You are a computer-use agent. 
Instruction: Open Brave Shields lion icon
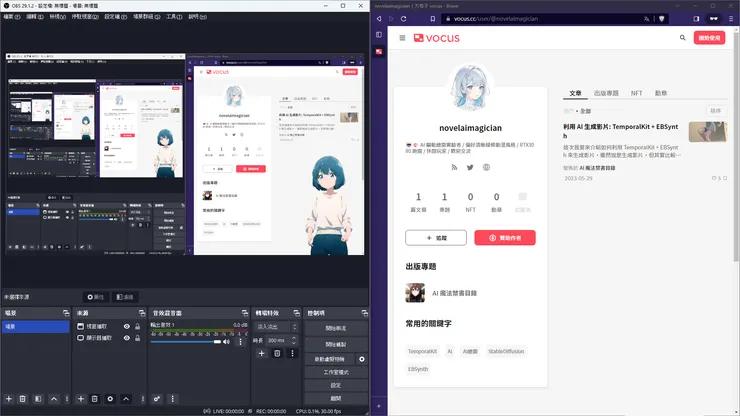click(662, 19)
